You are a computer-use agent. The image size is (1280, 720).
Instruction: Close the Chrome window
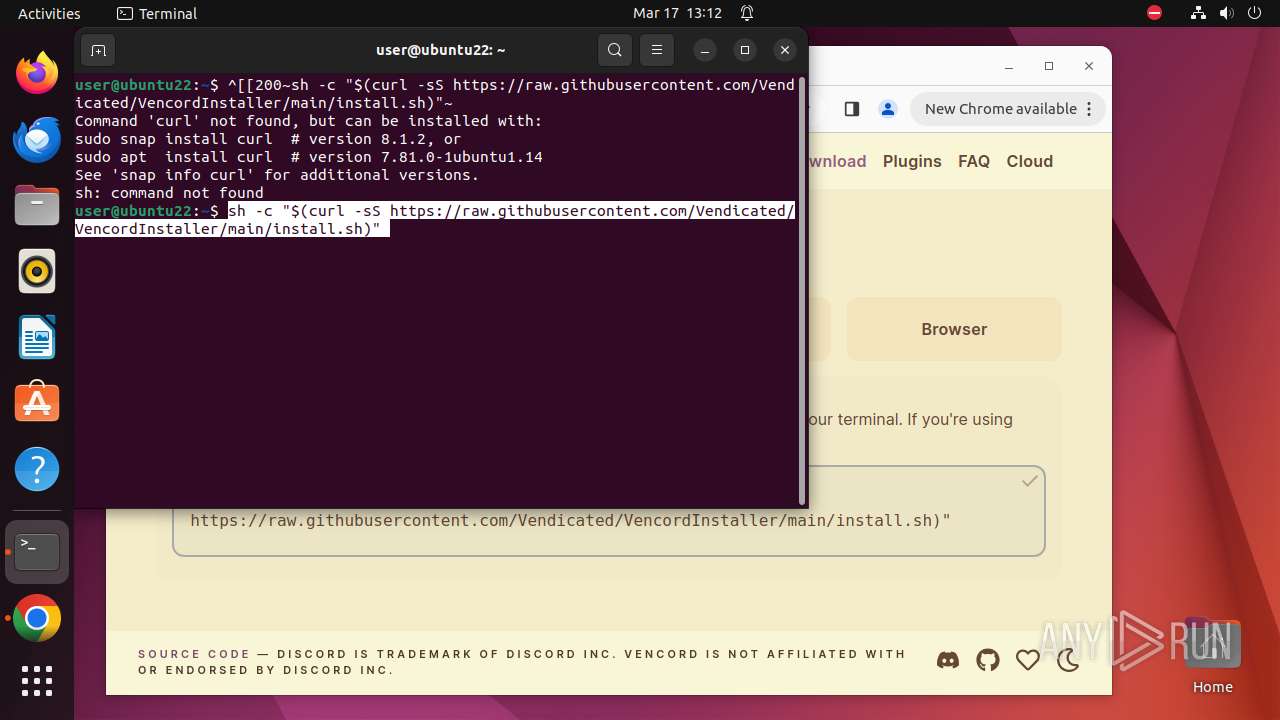1089,66
